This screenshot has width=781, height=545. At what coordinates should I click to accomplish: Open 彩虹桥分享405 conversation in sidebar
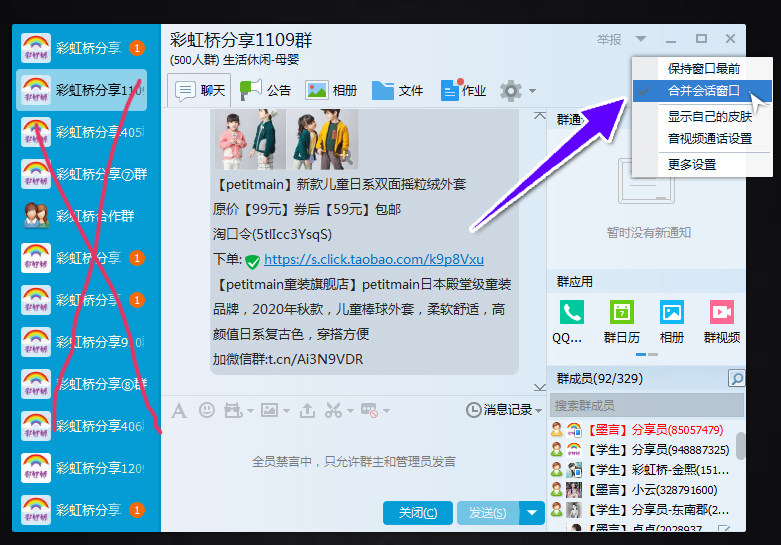(82, 132)
